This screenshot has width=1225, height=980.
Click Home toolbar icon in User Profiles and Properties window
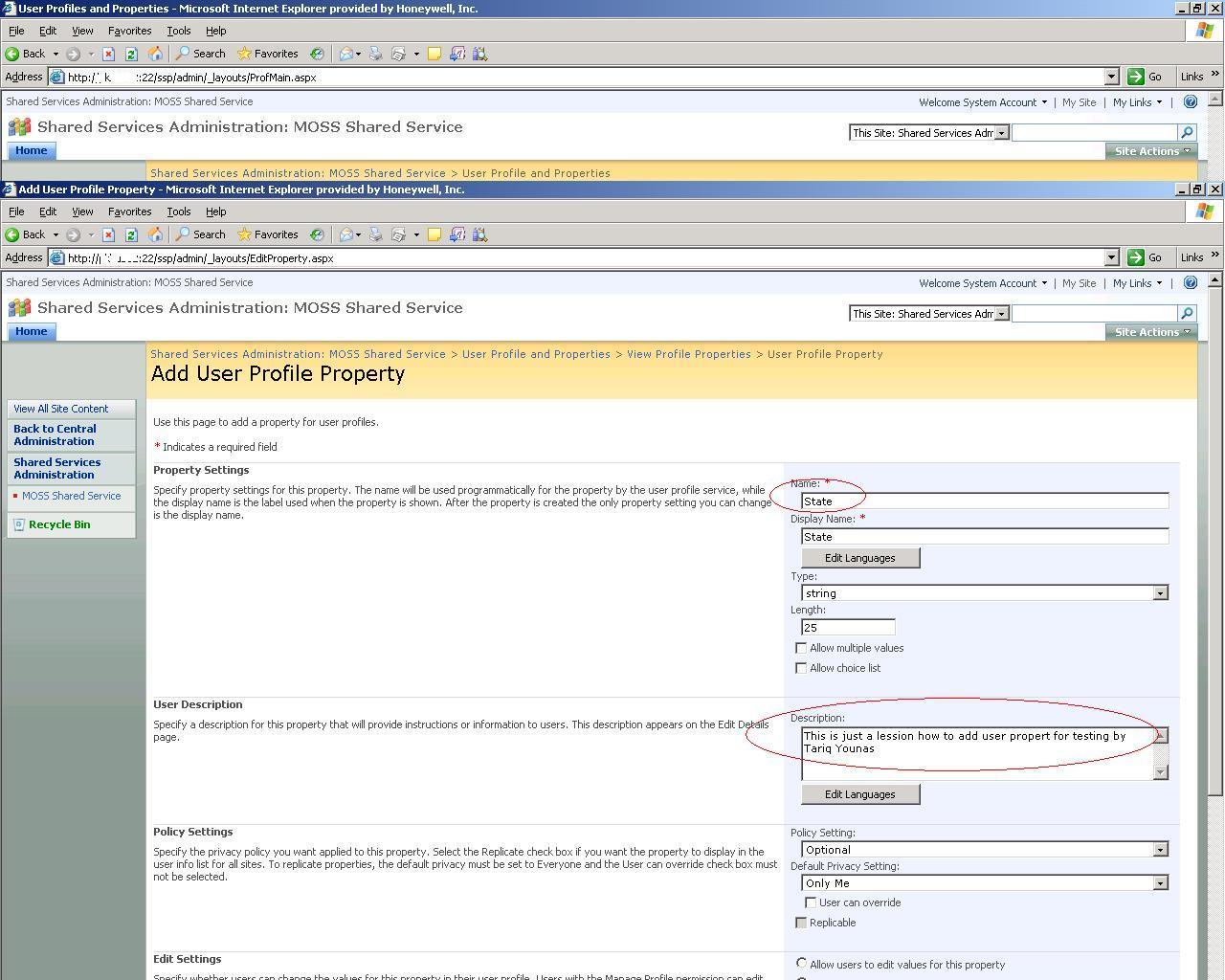pos(155,54)
